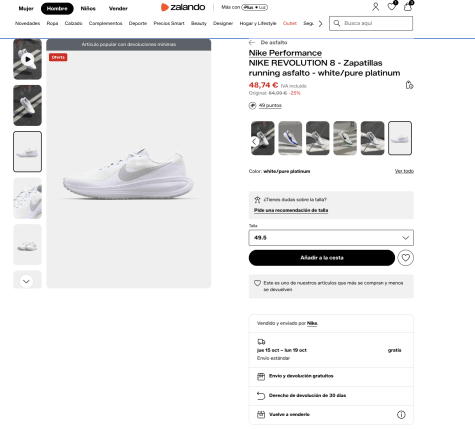Switch to the Mujer tab
The image size is (475, 429).
26,9
